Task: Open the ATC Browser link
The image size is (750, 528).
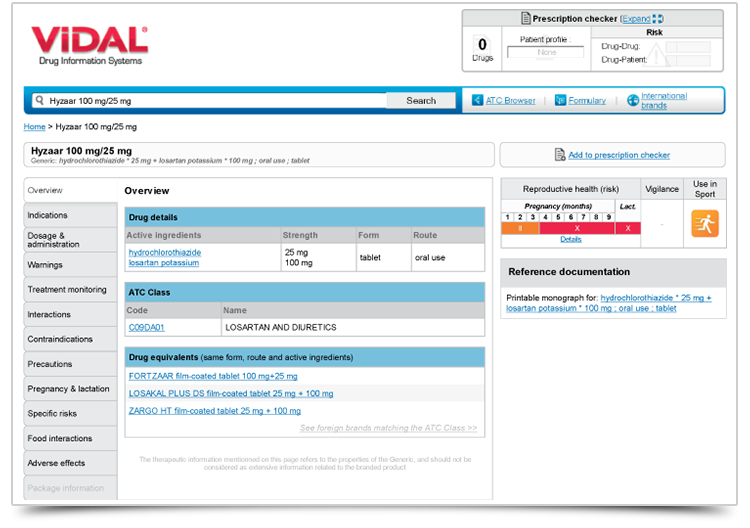Action: pyautogui.click(x=510, y=100)
